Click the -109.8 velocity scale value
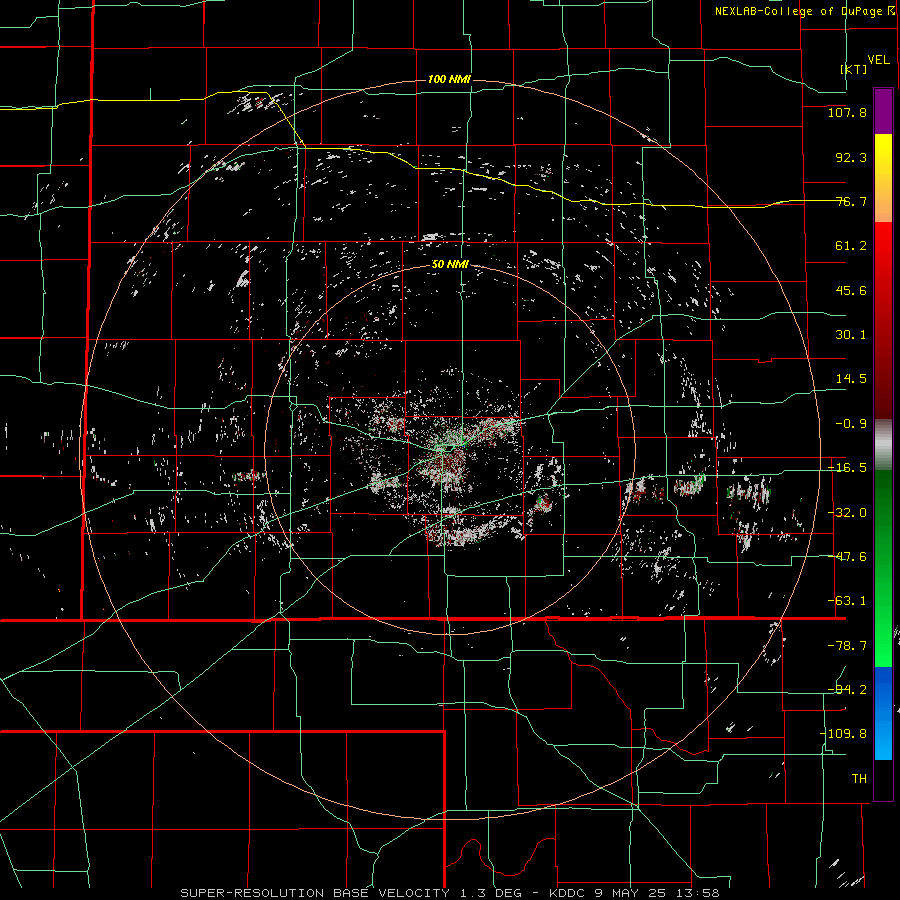Image resolution: width=900 pixels, height=900 pixels. 843,734
